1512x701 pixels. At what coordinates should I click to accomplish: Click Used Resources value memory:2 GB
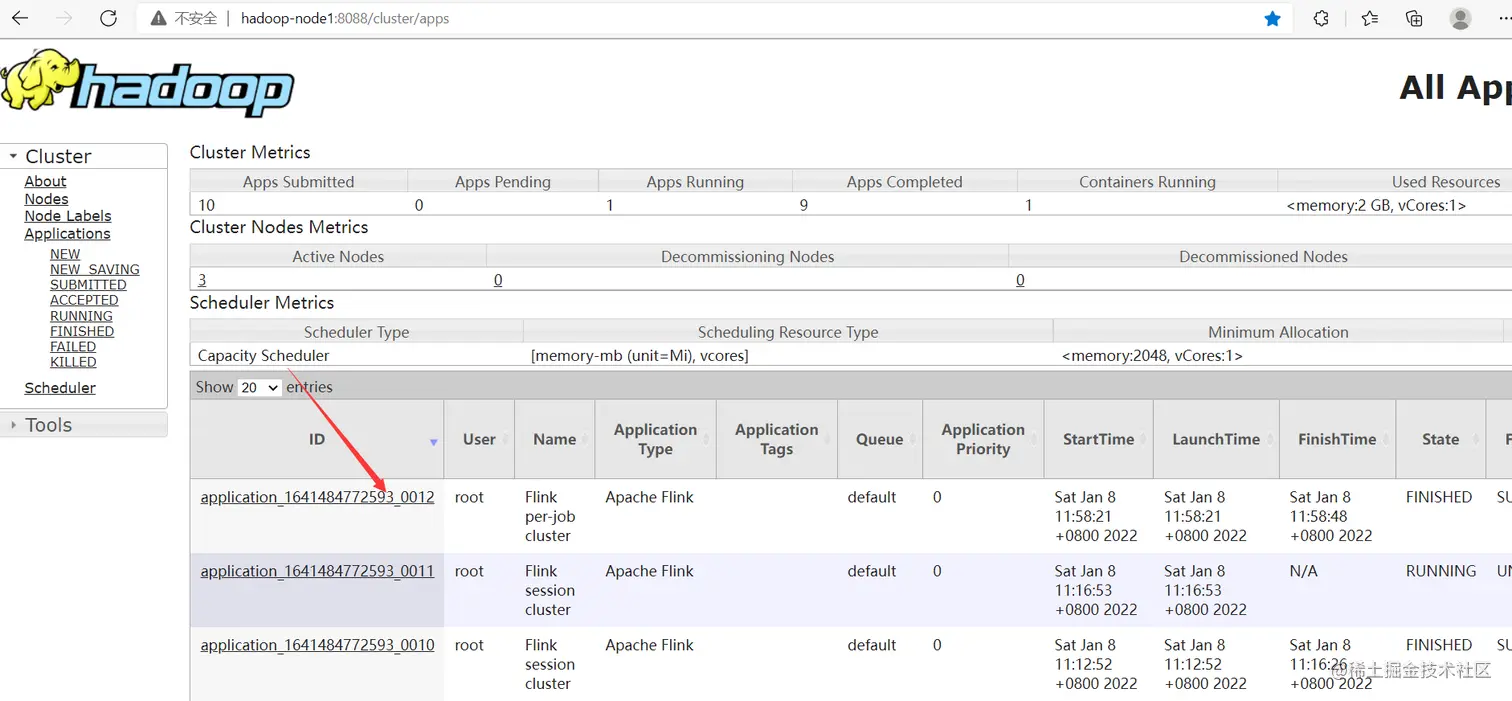click(x=1376, y=205)
